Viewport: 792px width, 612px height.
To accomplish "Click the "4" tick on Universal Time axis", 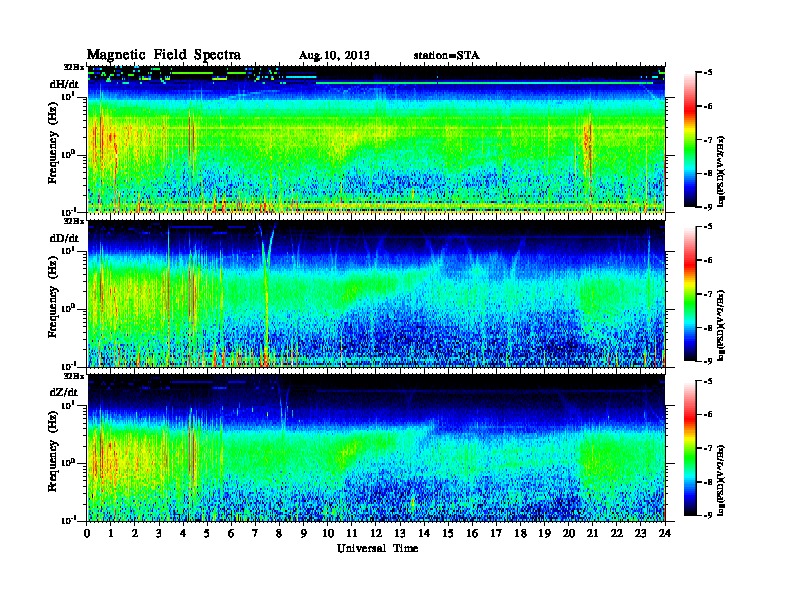I will point(183,533).
